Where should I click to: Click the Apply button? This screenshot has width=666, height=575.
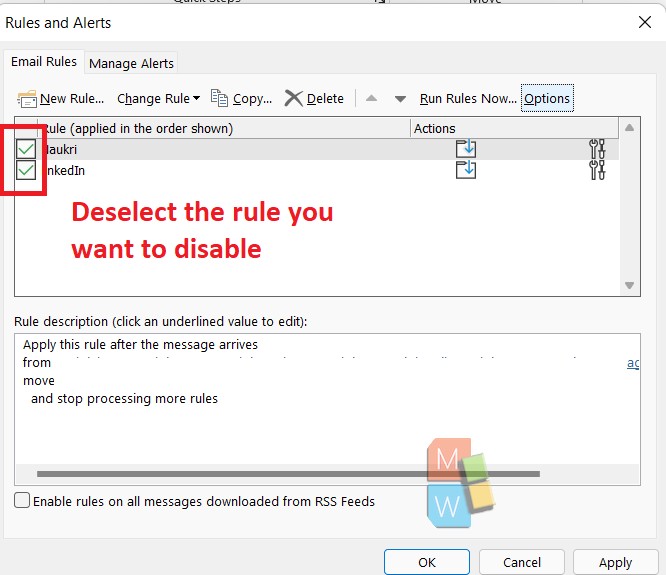click(x=615, y=562)
